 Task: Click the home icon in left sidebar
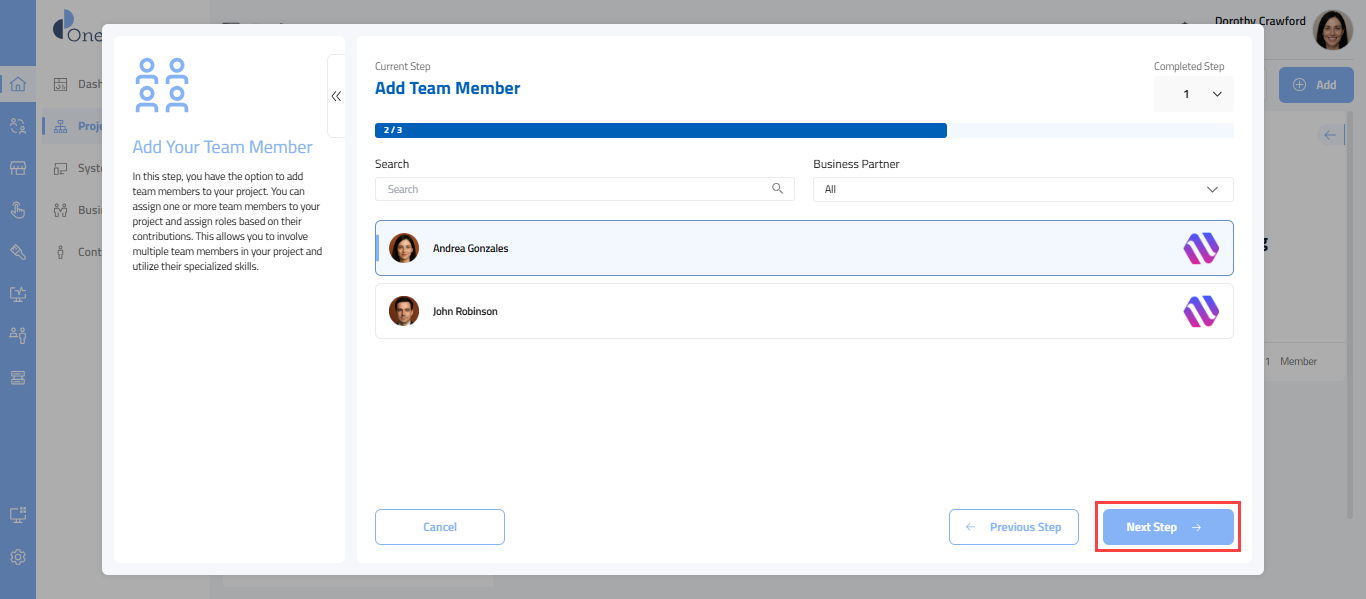pos(17,84)
